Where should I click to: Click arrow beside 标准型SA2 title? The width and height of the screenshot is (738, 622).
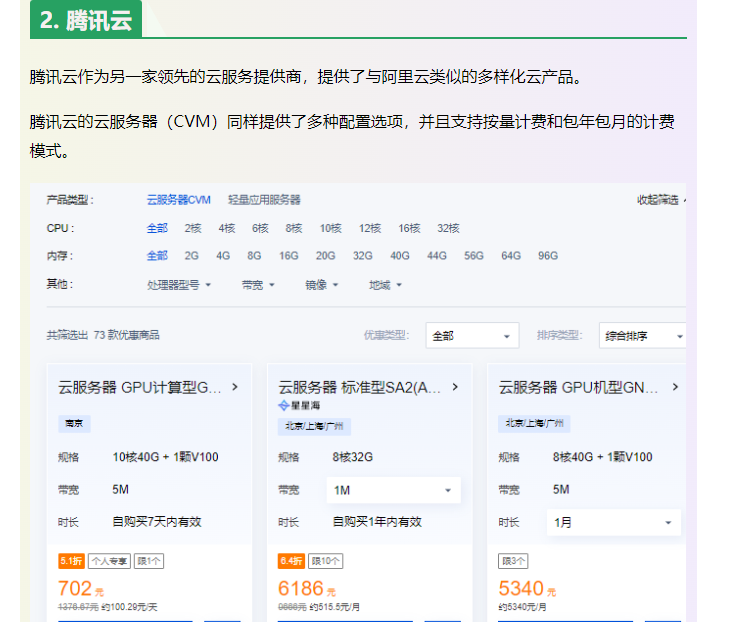point(455,387)
